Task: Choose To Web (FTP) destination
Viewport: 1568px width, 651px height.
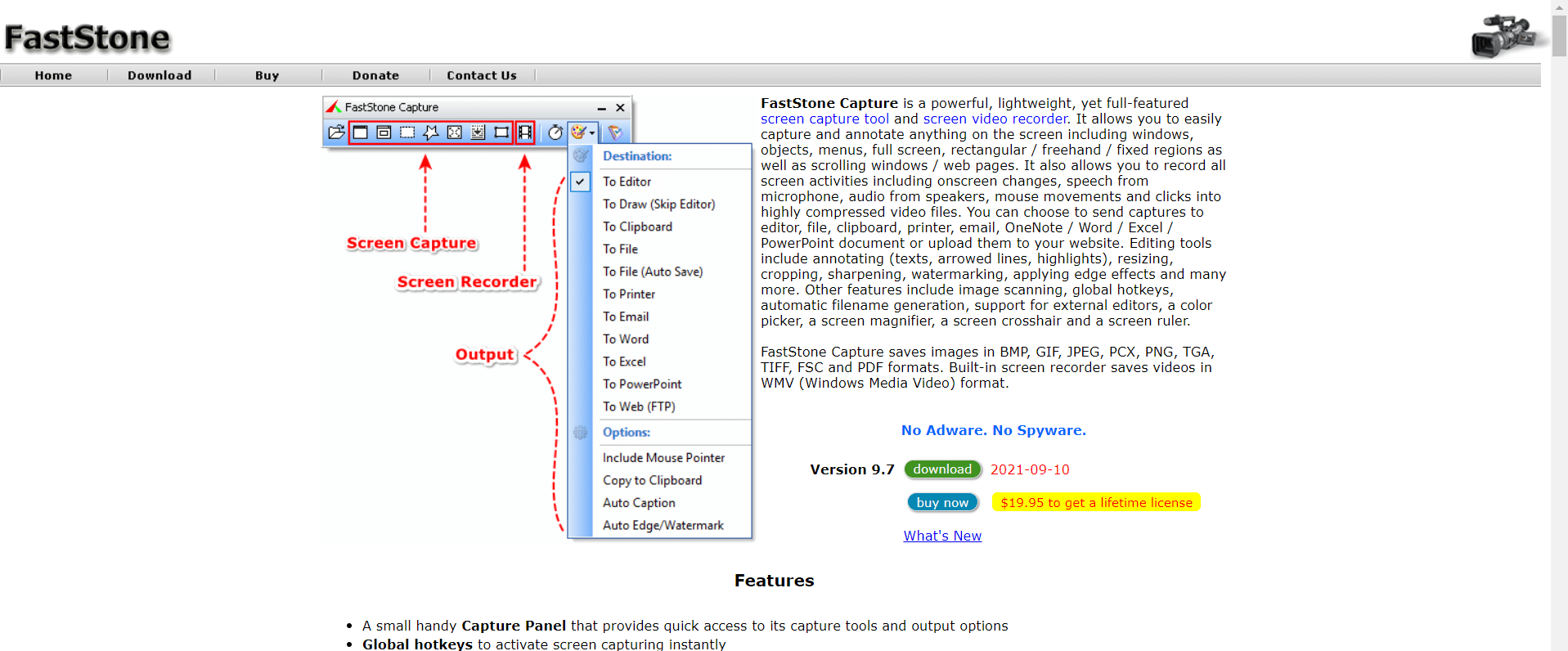Action: click(639, 406)
